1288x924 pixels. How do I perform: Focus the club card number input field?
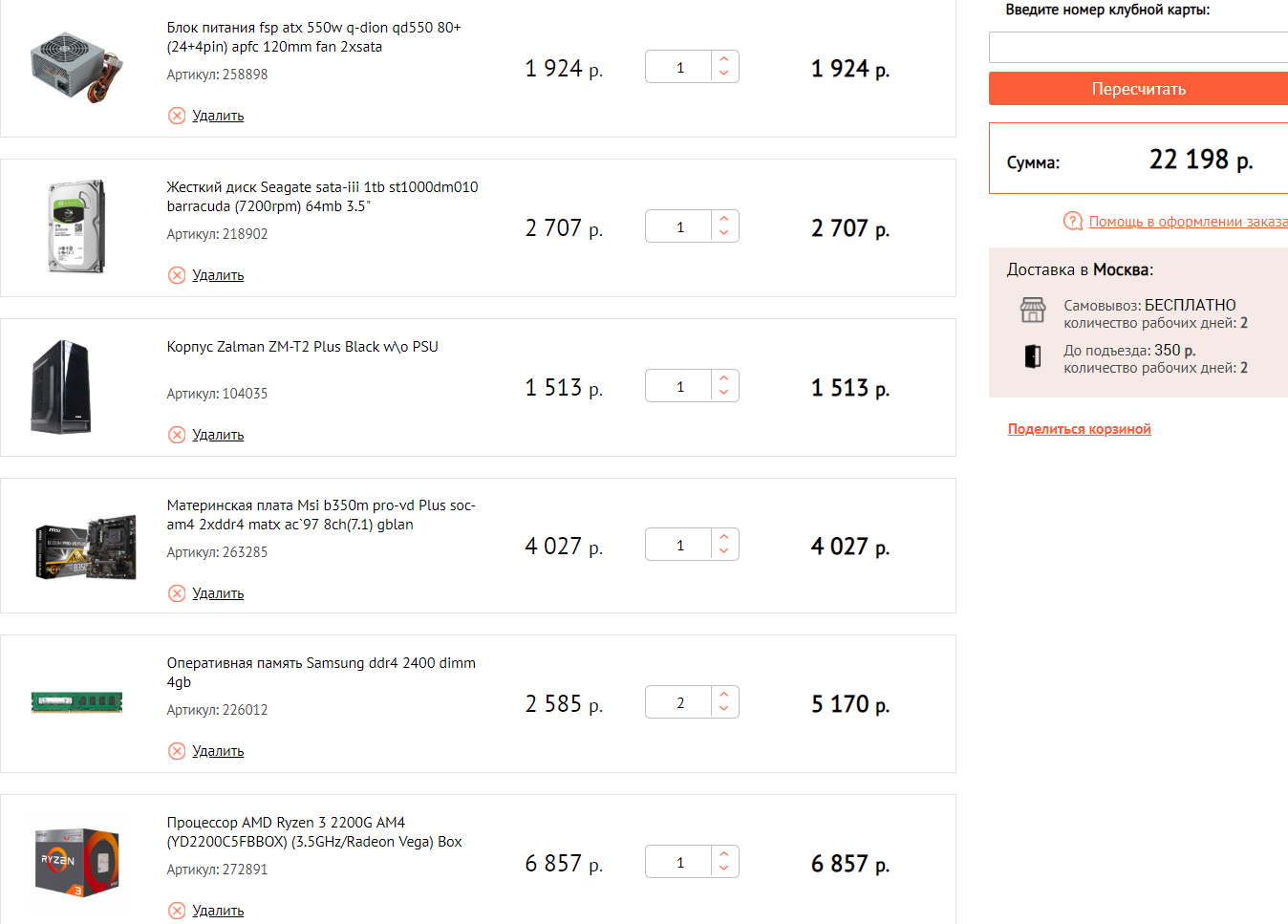1138,48
